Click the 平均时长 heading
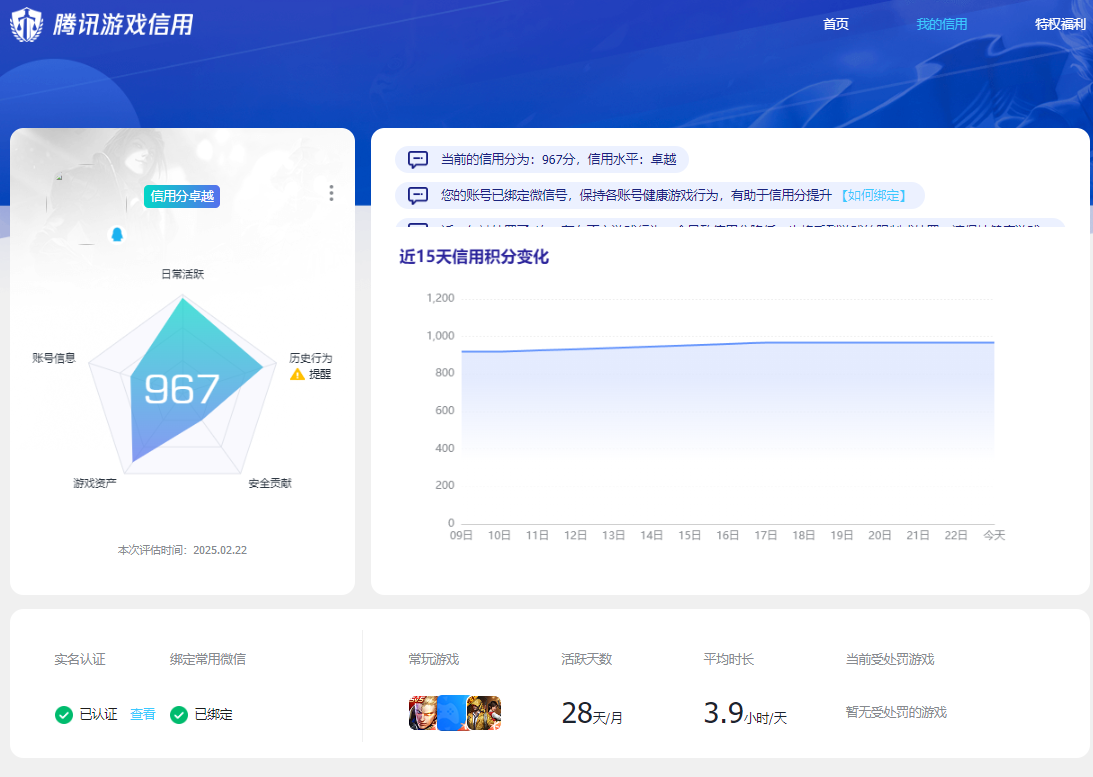The width and height of the screenshot is (1093, 777). [728, 659]
